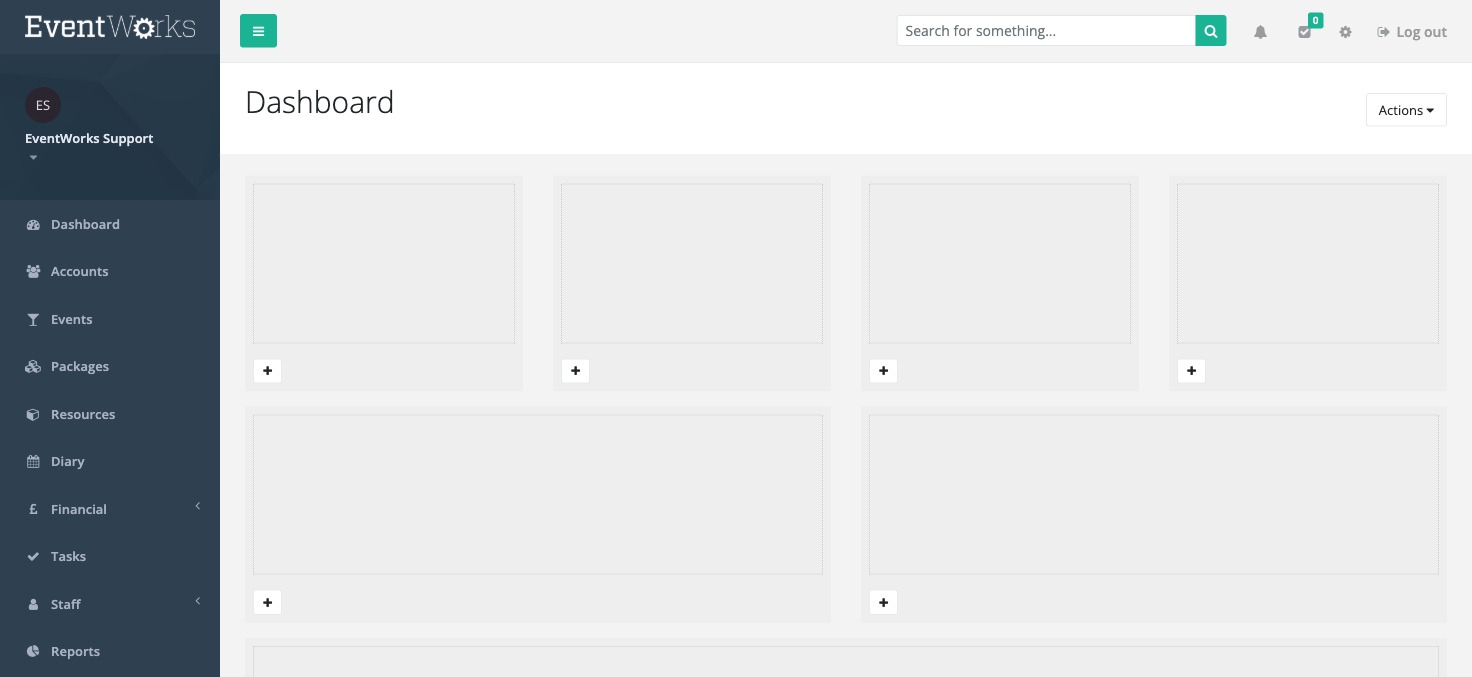Click the EventWorks logo
This screenshot has width=1472, height=677.
(110, 27)
